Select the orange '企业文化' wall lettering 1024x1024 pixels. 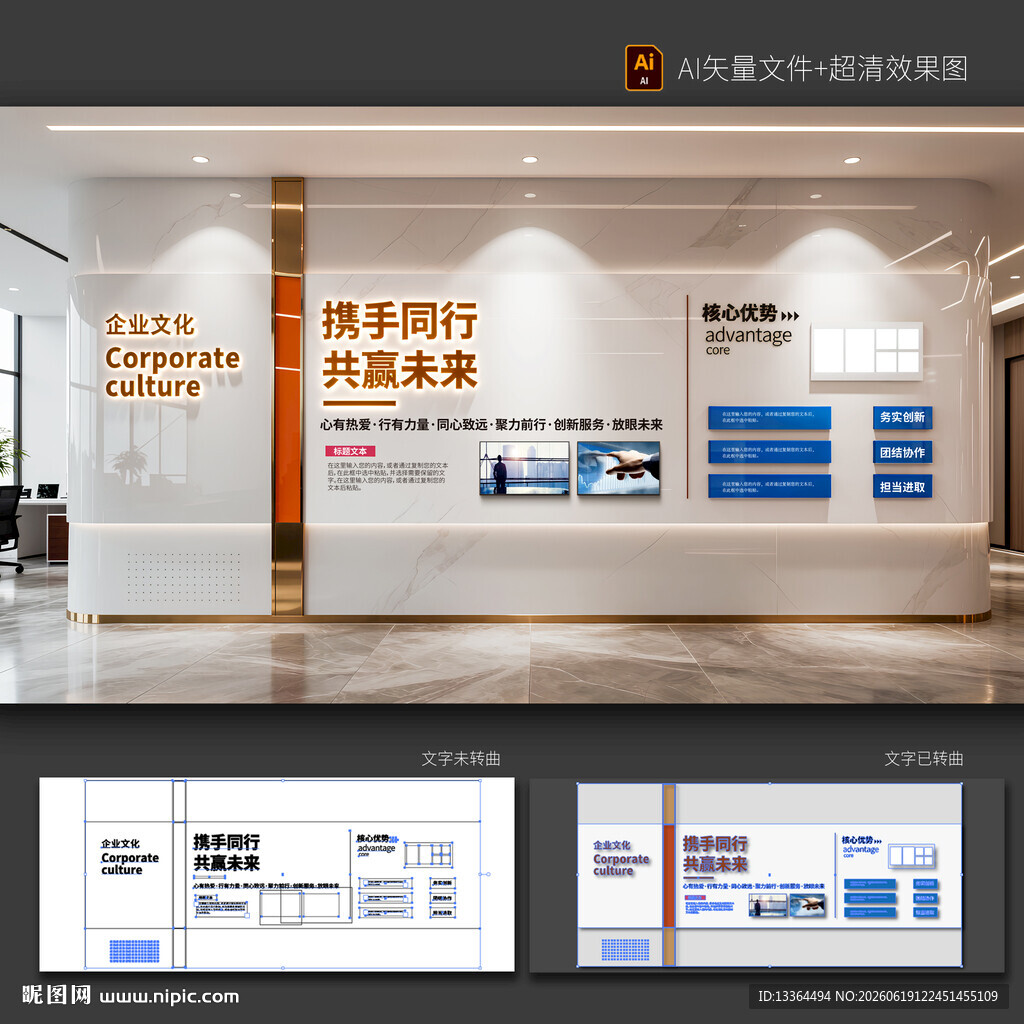pos(150,325)
